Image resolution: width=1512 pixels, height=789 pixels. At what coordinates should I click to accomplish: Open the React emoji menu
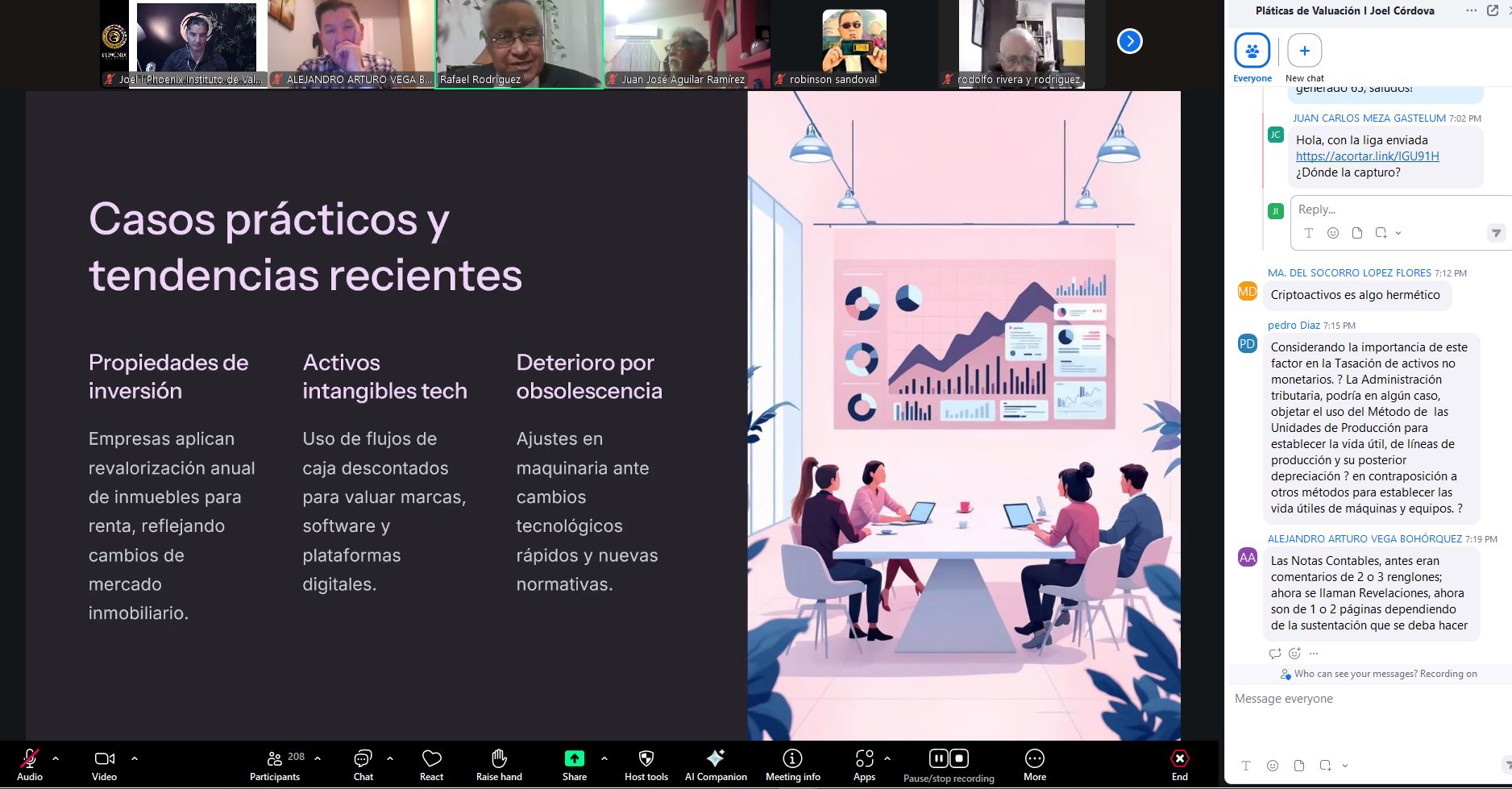point(432,764)
